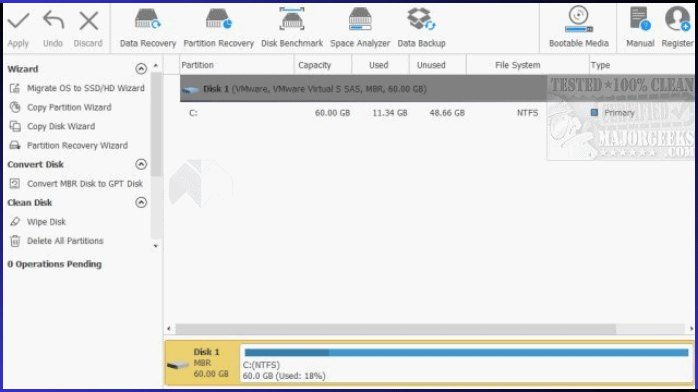Click the 11.34 GB used value
This screenshot has width=698, height=392.
(390, 113)
